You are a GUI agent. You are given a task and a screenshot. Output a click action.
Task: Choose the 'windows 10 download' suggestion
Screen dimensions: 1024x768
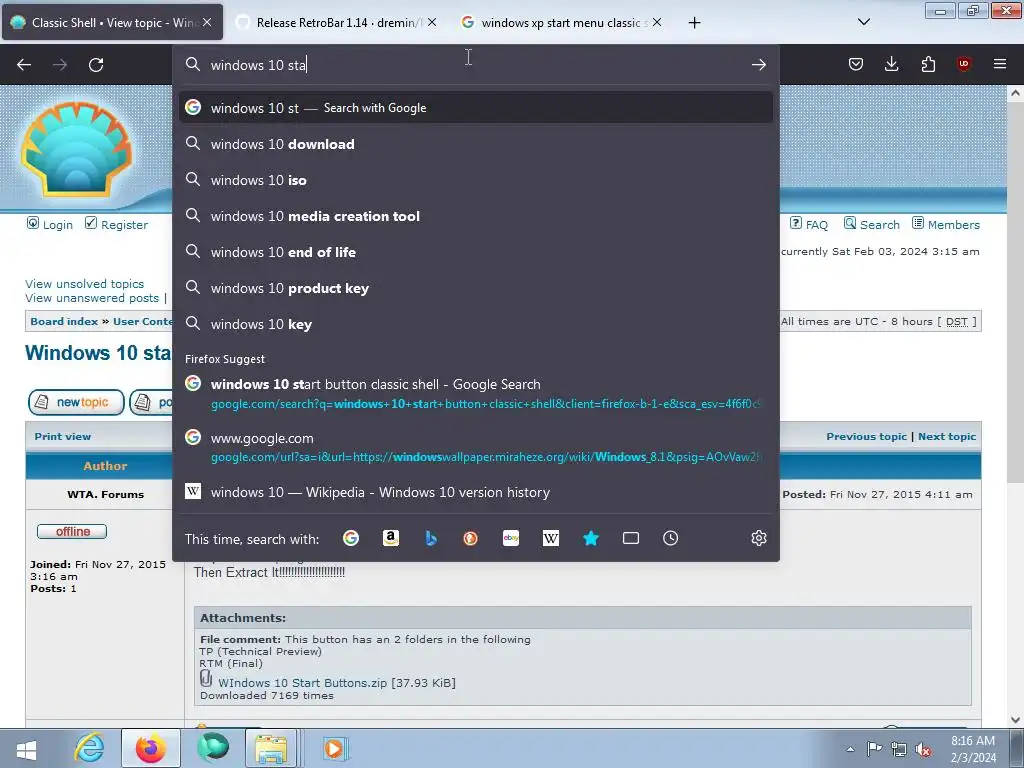click(475, 144)
